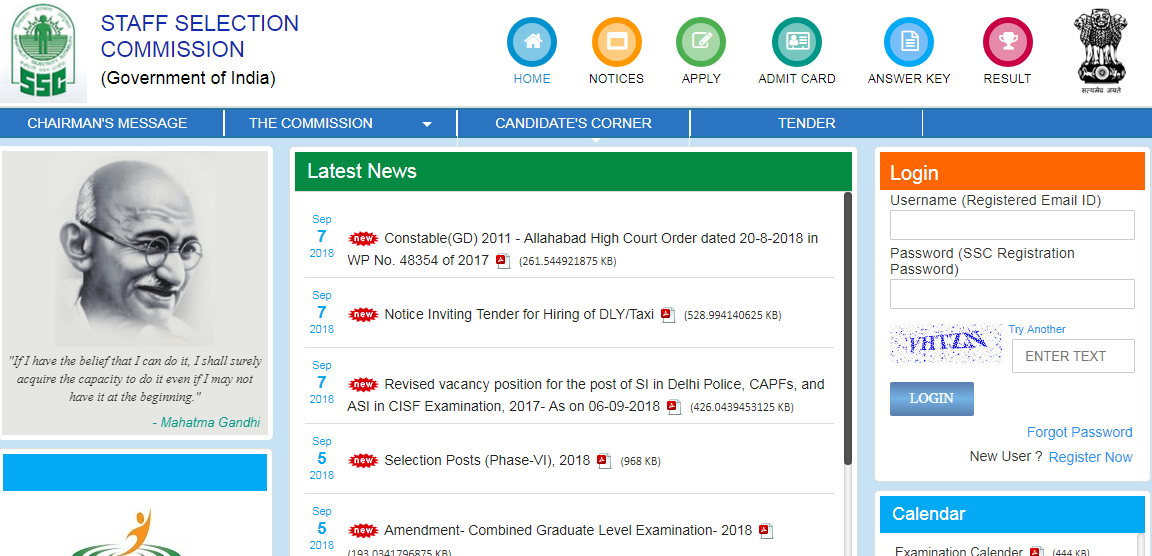Viewport: 1152px width, 556px height.
Task: Open the Admit Card icon
Action: coord(796,43)
